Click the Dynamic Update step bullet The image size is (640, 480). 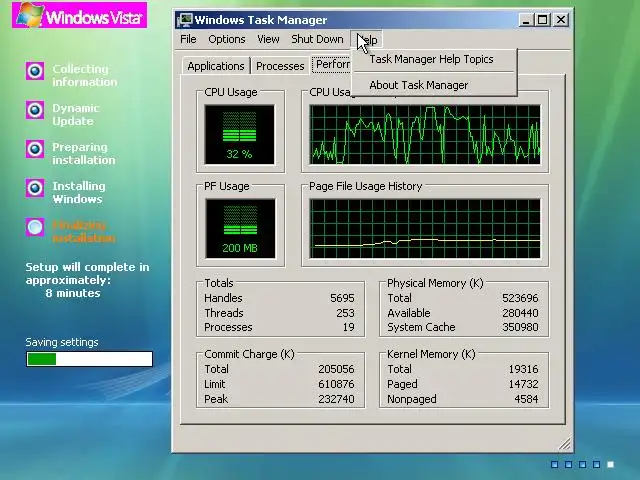pyautogui.click(x=35, y=110)
